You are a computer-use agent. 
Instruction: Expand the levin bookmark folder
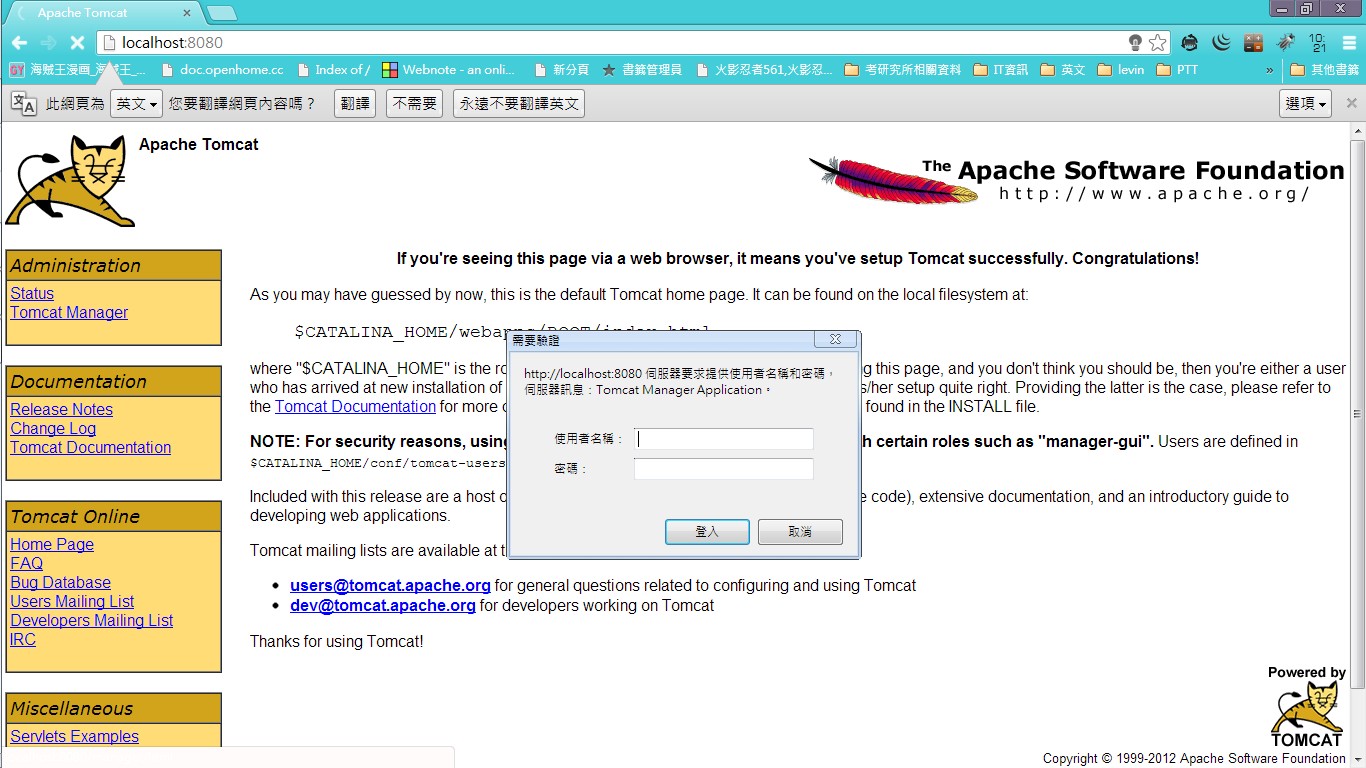pos(1121,70)
